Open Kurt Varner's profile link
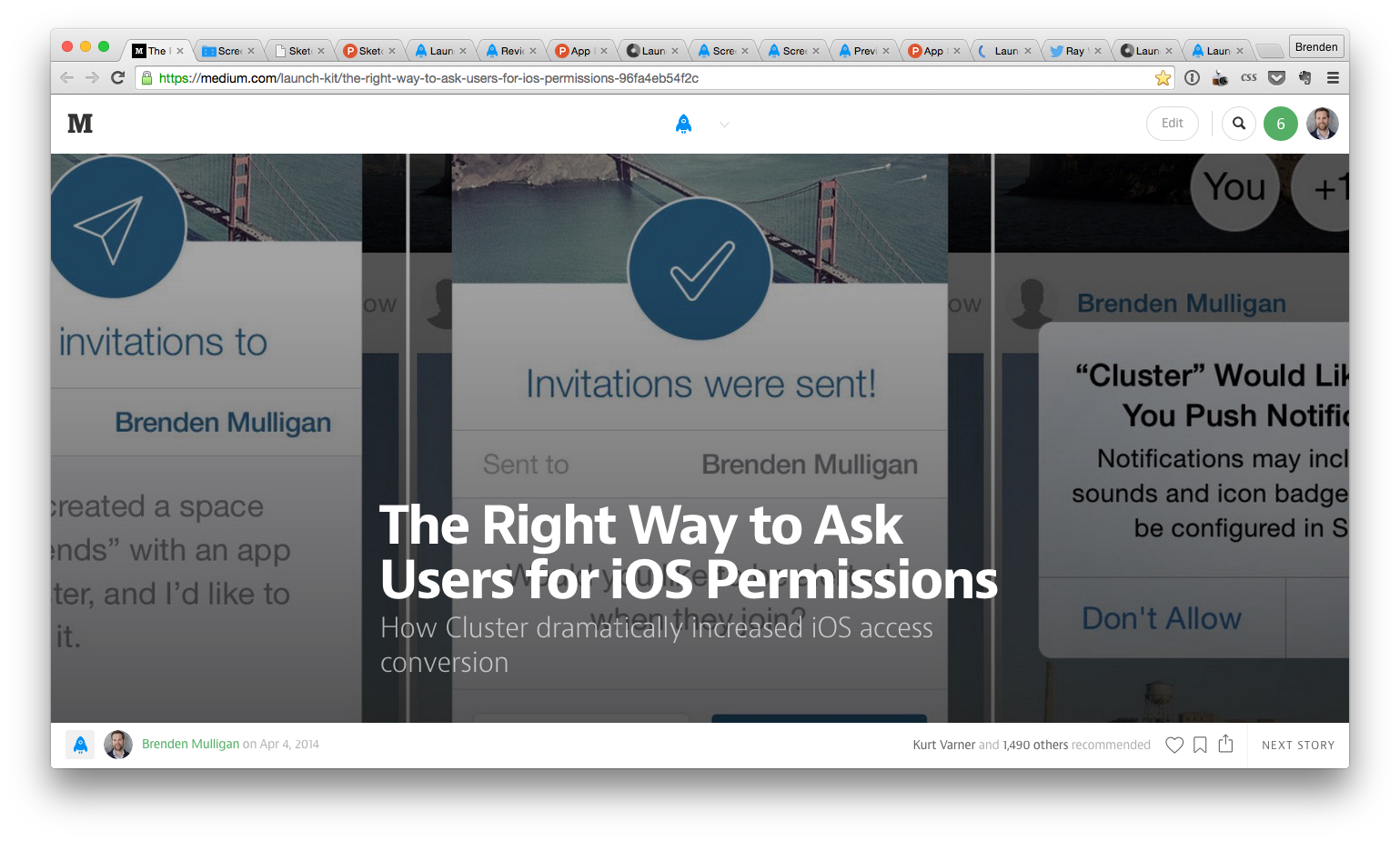The image size is (1400, 841). (944, 745)
